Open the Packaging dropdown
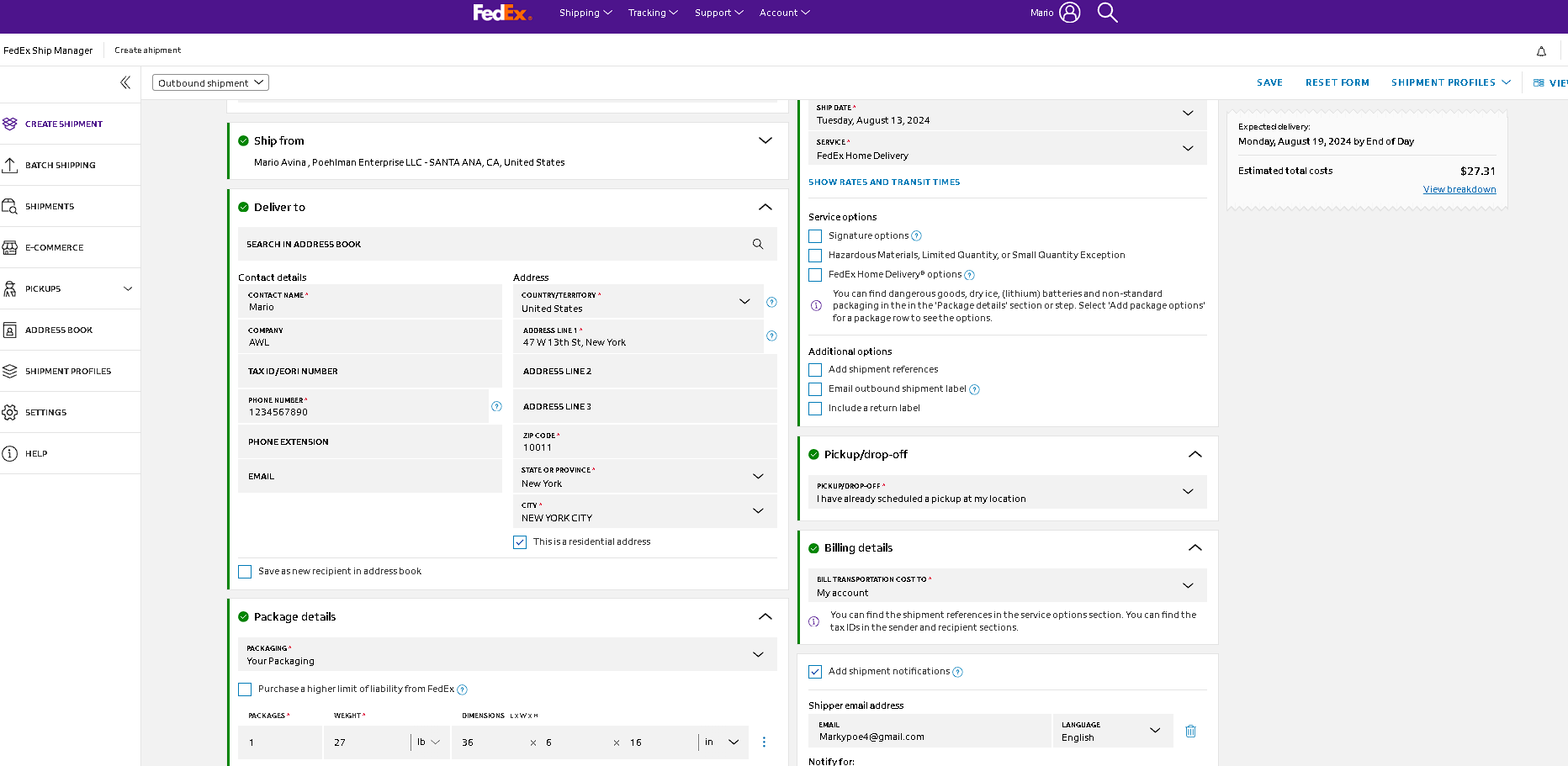1568x766 pixels. pyautogui.click(x=507, y=654)
